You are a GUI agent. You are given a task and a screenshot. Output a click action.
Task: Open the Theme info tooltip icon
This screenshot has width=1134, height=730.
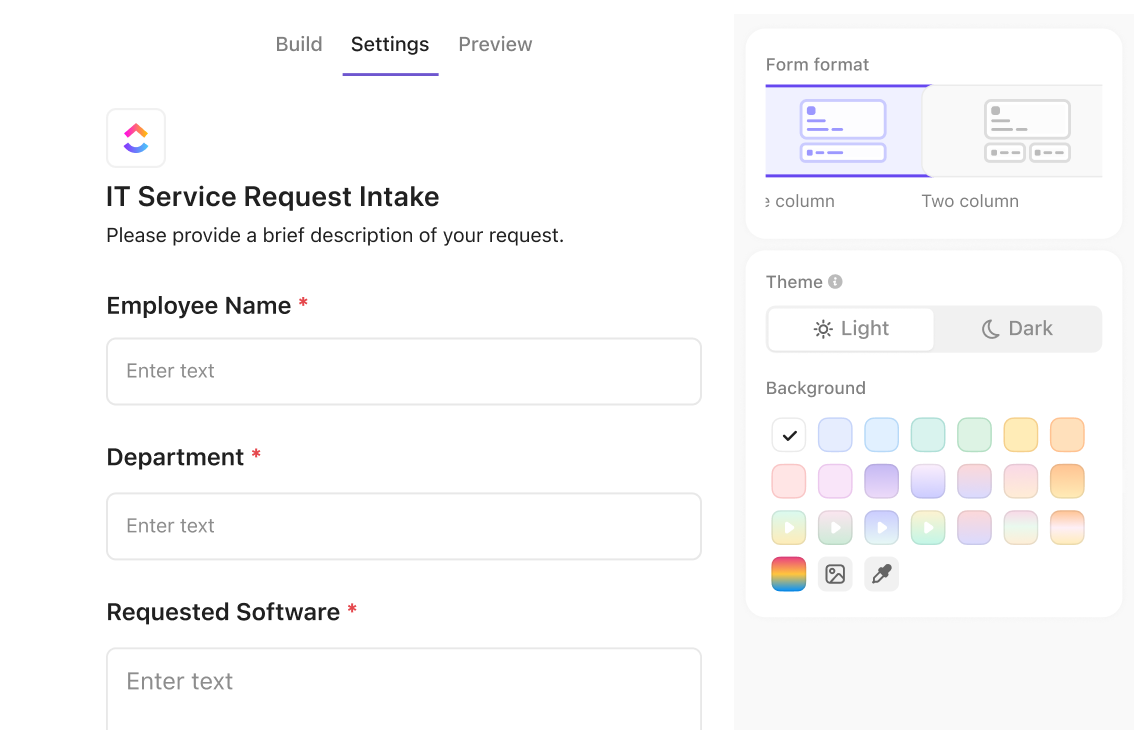(x=836, y=281)
